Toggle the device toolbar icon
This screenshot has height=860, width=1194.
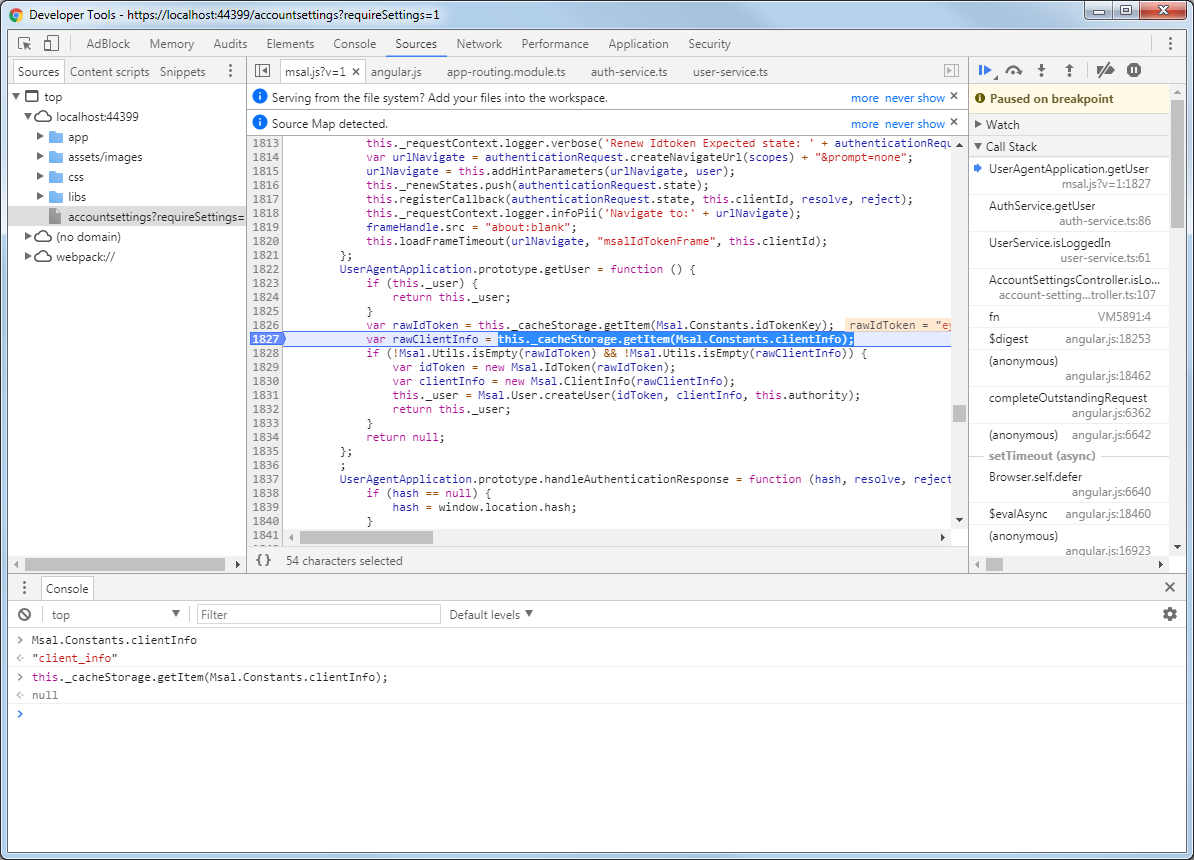coord(52,43)
